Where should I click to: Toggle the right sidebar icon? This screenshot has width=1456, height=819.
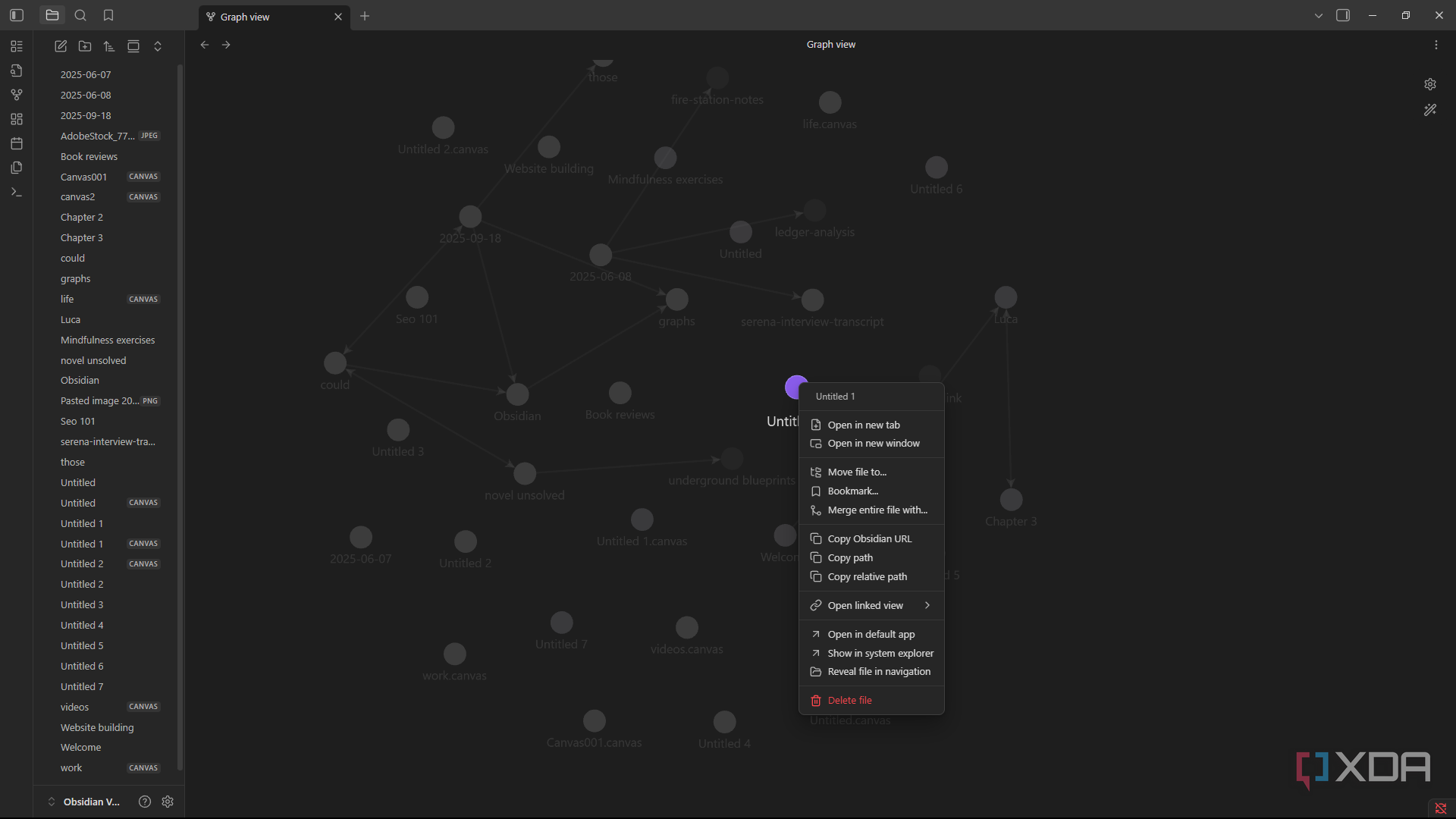[1343, 15]
